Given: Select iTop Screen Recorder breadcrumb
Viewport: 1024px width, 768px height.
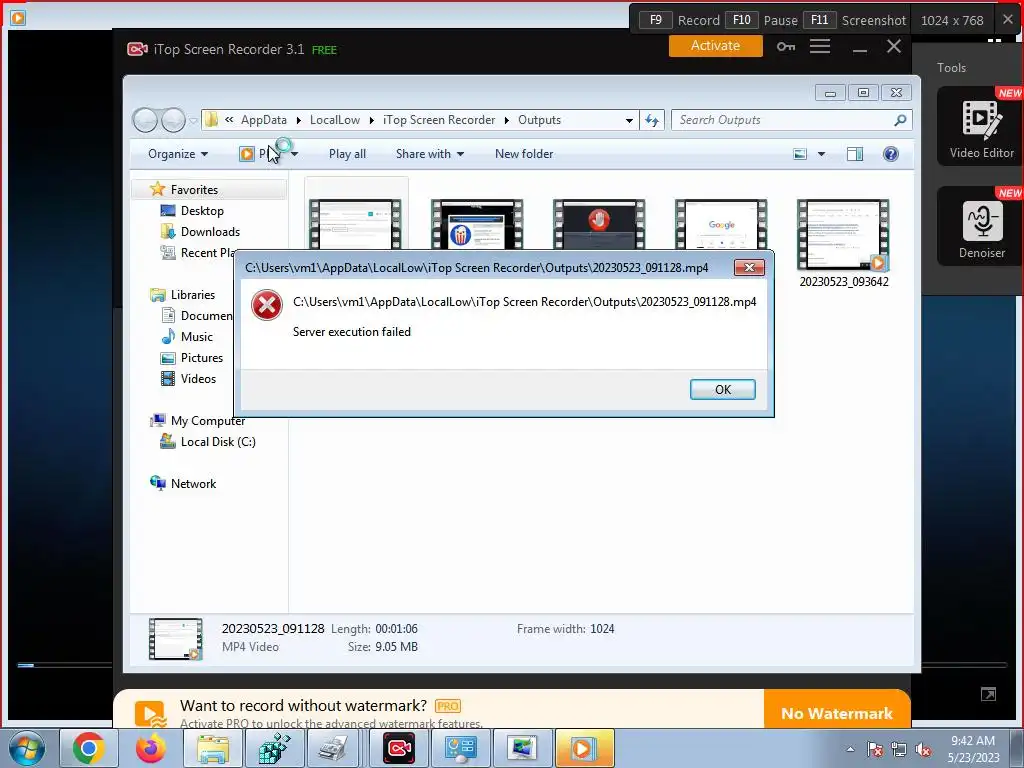Looking at the screenshot, I should tap(439, 120).
